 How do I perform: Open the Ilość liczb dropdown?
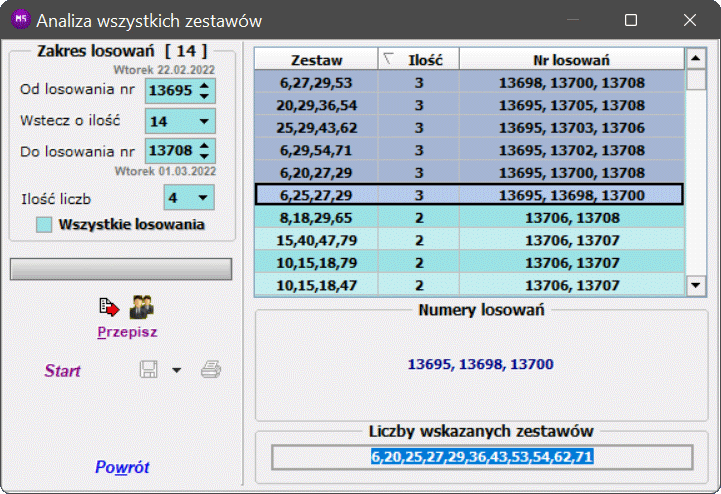tap(203, 198)
